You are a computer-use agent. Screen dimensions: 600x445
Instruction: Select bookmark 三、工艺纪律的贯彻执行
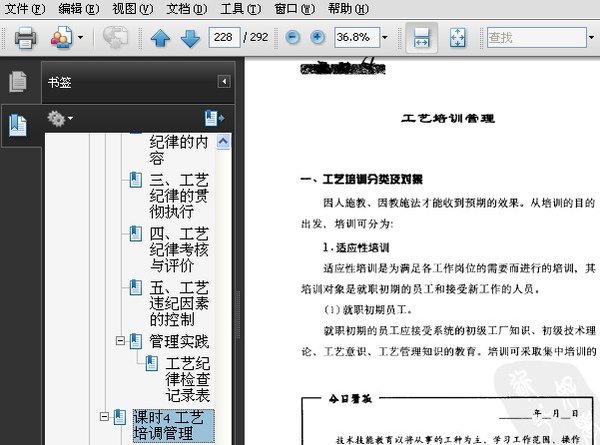tap(179, 196)
